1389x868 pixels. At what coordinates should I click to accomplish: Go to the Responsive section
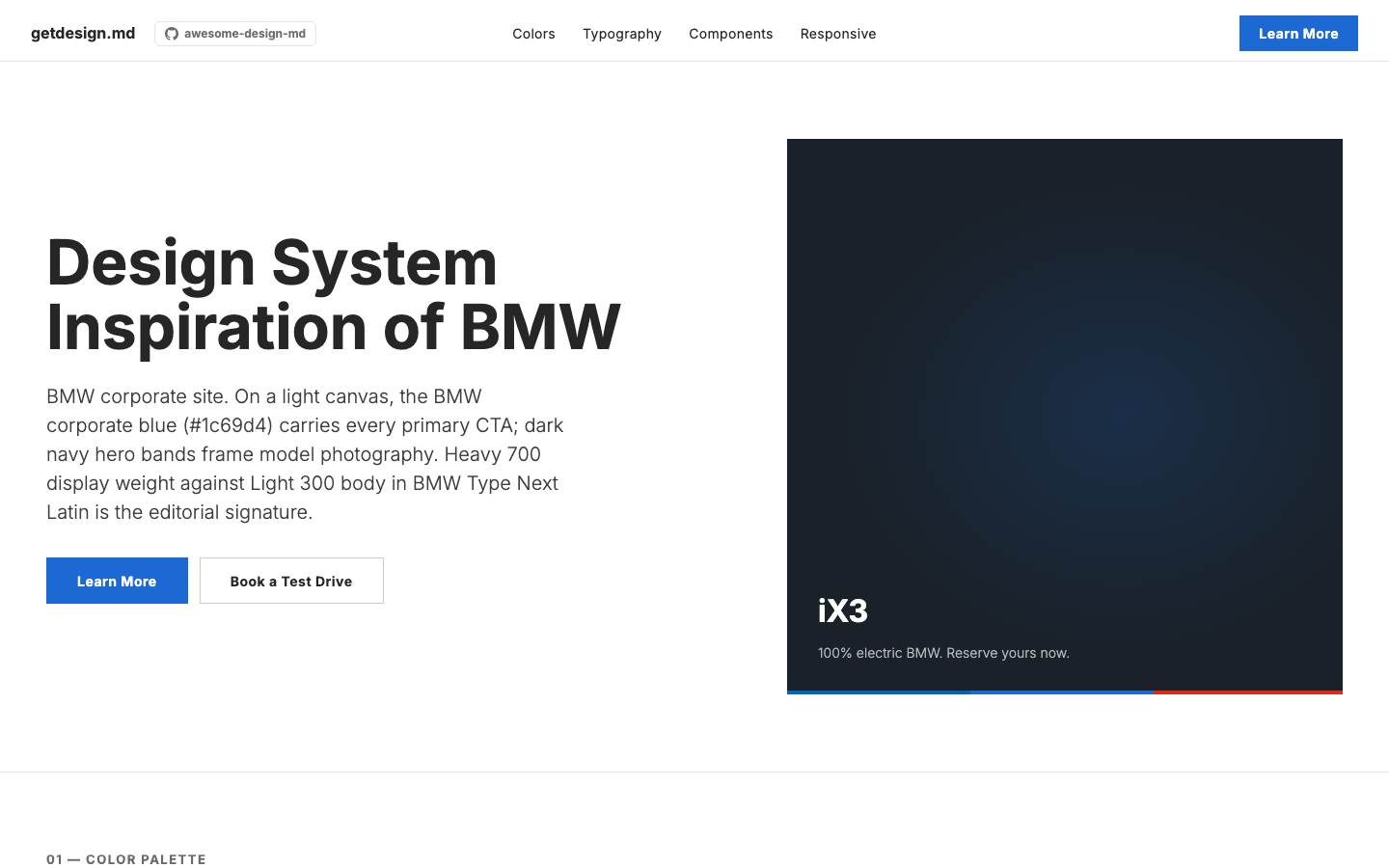click(837, 34)
